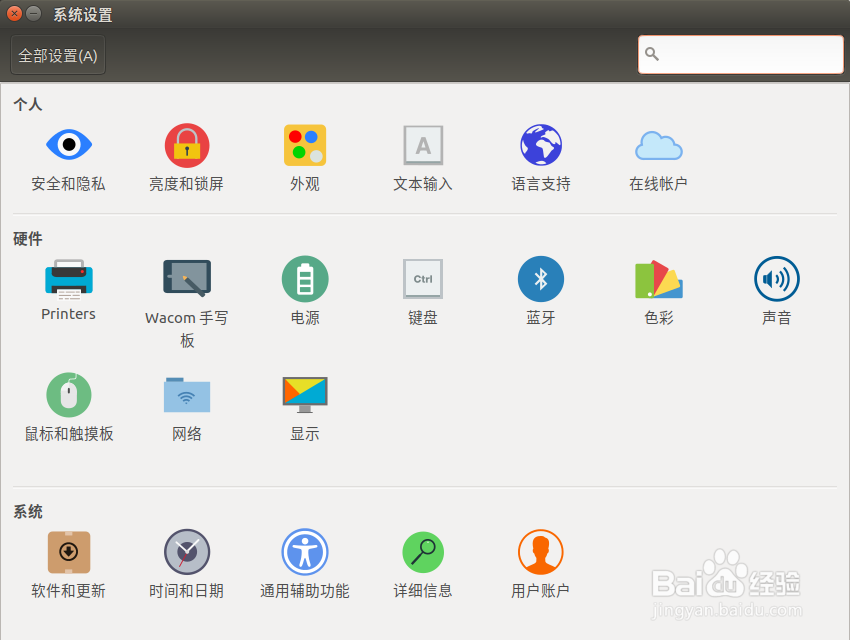Open 亮度和锁屏 padlock icon

[187, 145]
